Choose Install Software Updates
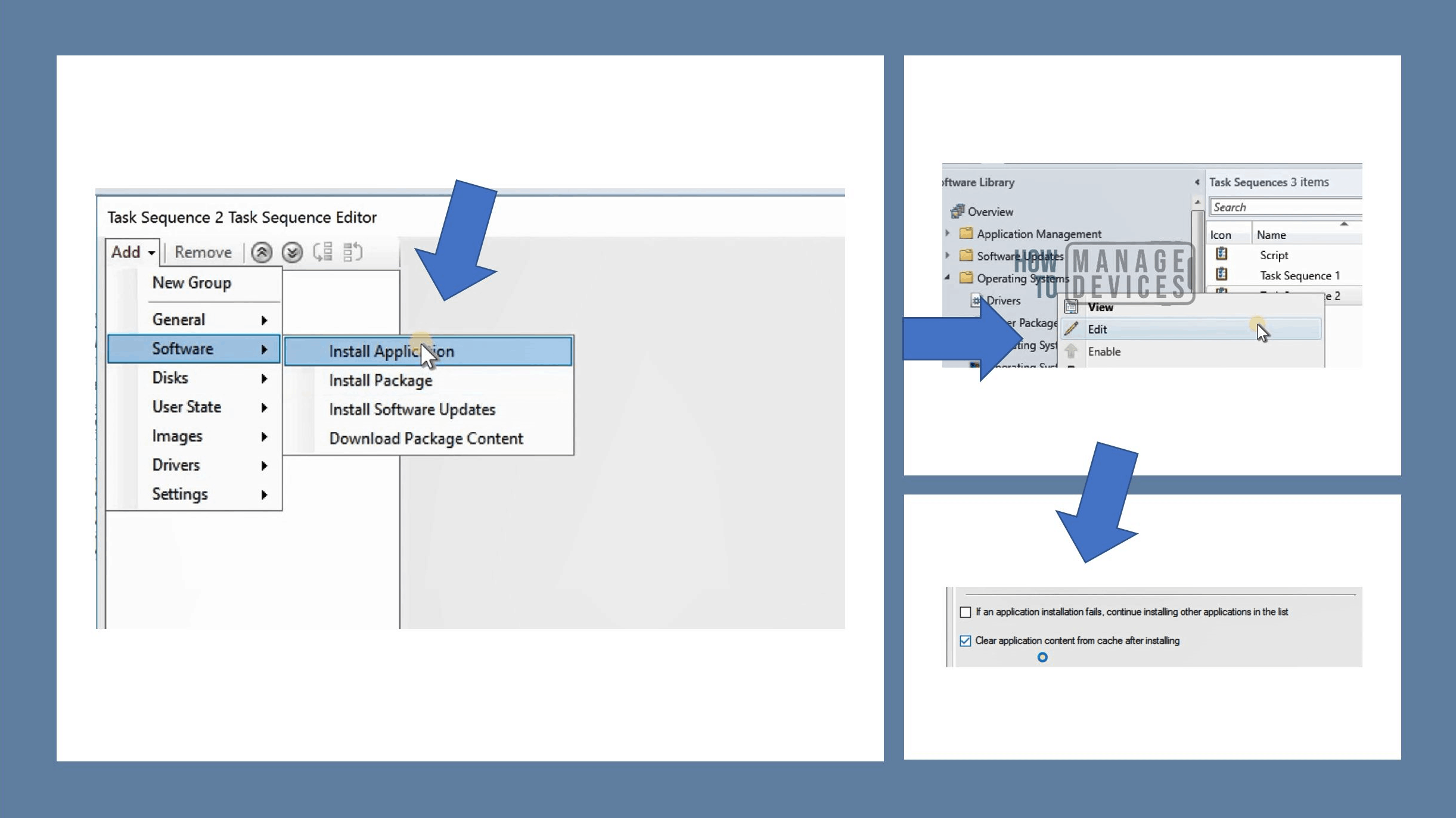This screenshot has height=818, width=1456. pos(428,410)
